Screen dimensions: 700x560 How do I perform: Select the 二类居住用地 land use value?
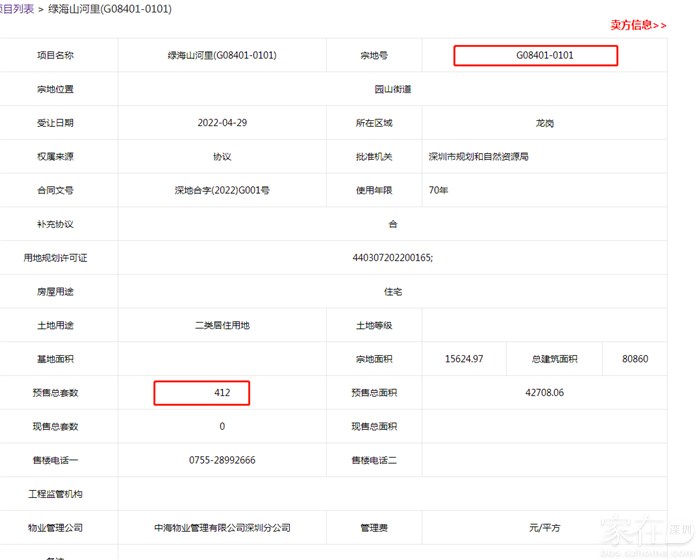(222, 325)
